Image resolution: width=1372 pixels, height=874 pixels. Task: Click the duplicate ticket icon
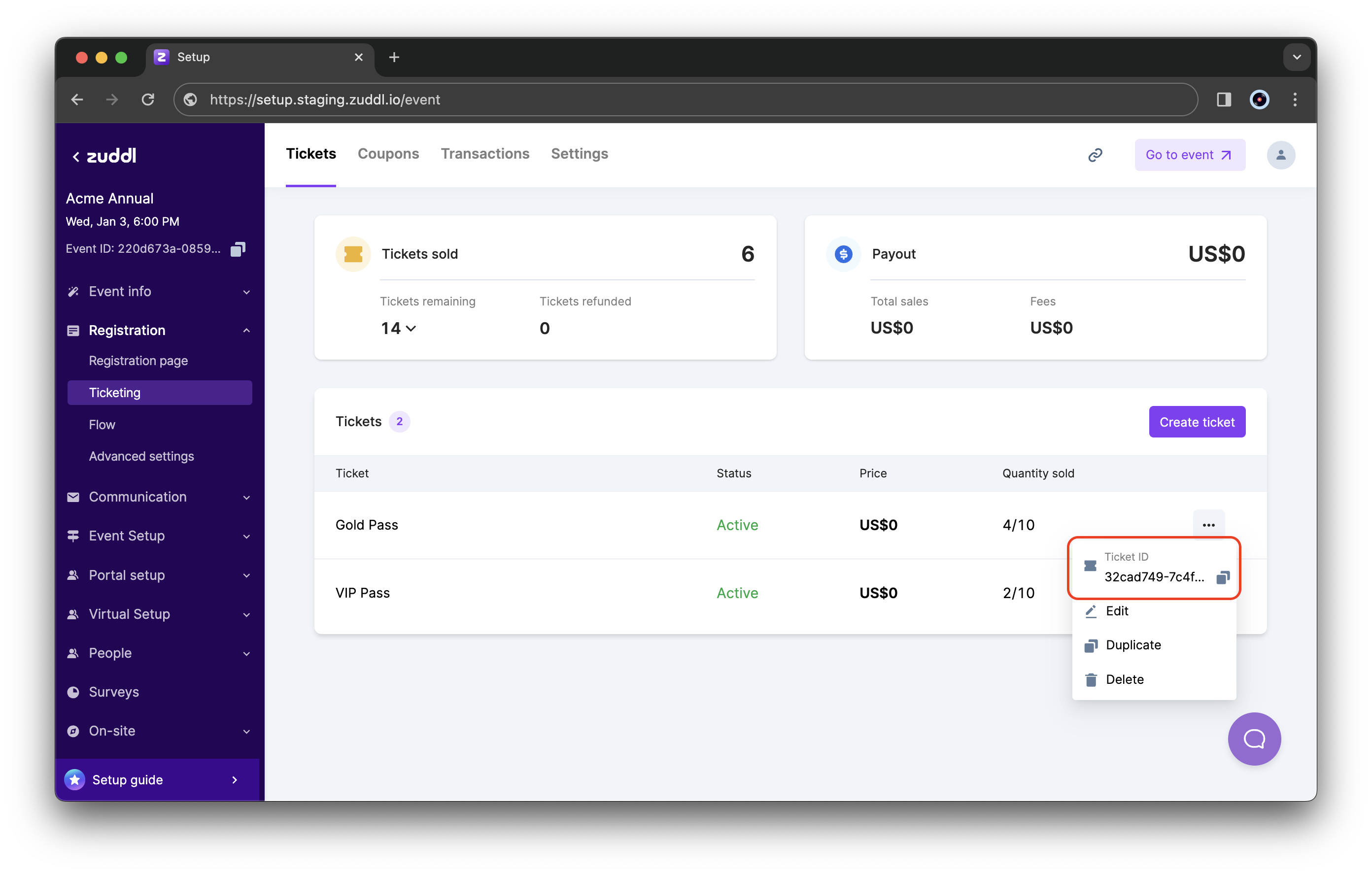coord(1089,644)
